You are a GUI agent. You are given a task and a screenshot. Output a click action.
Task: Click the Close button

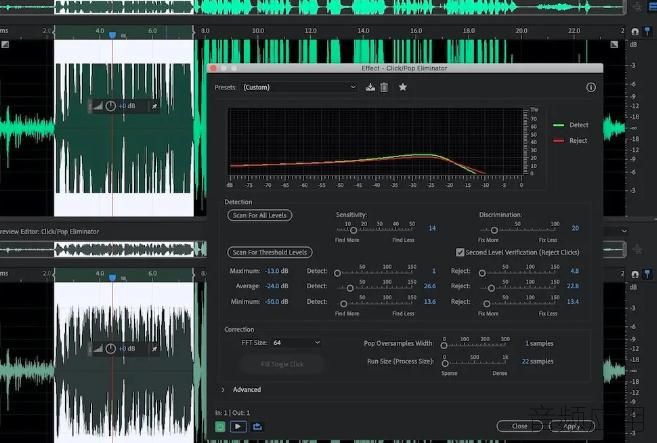pyautogui.click(x=520, y=426)
